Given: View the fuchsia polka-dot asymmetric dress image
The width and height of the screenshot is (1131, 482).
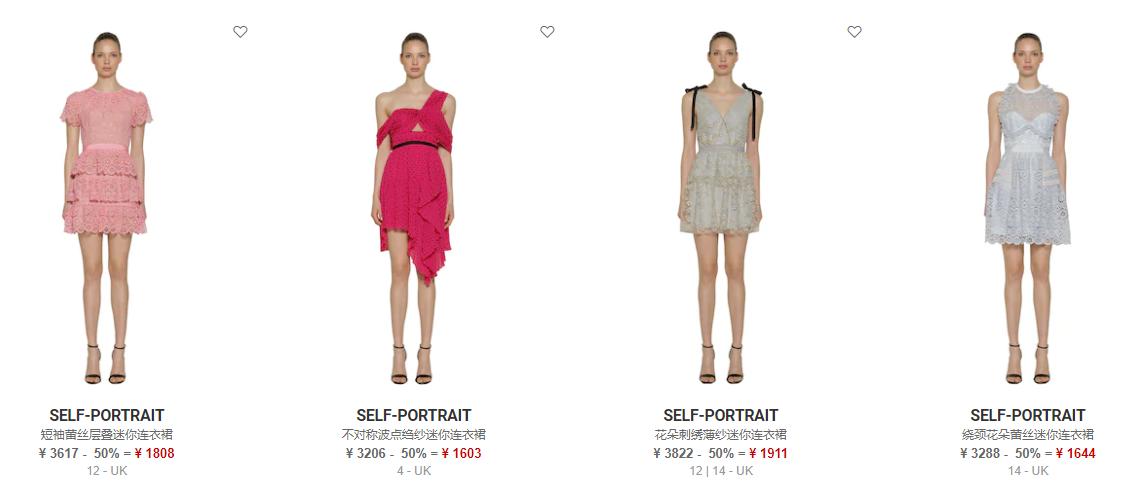Looking at the screenshot, I should (x=414, y=208).
